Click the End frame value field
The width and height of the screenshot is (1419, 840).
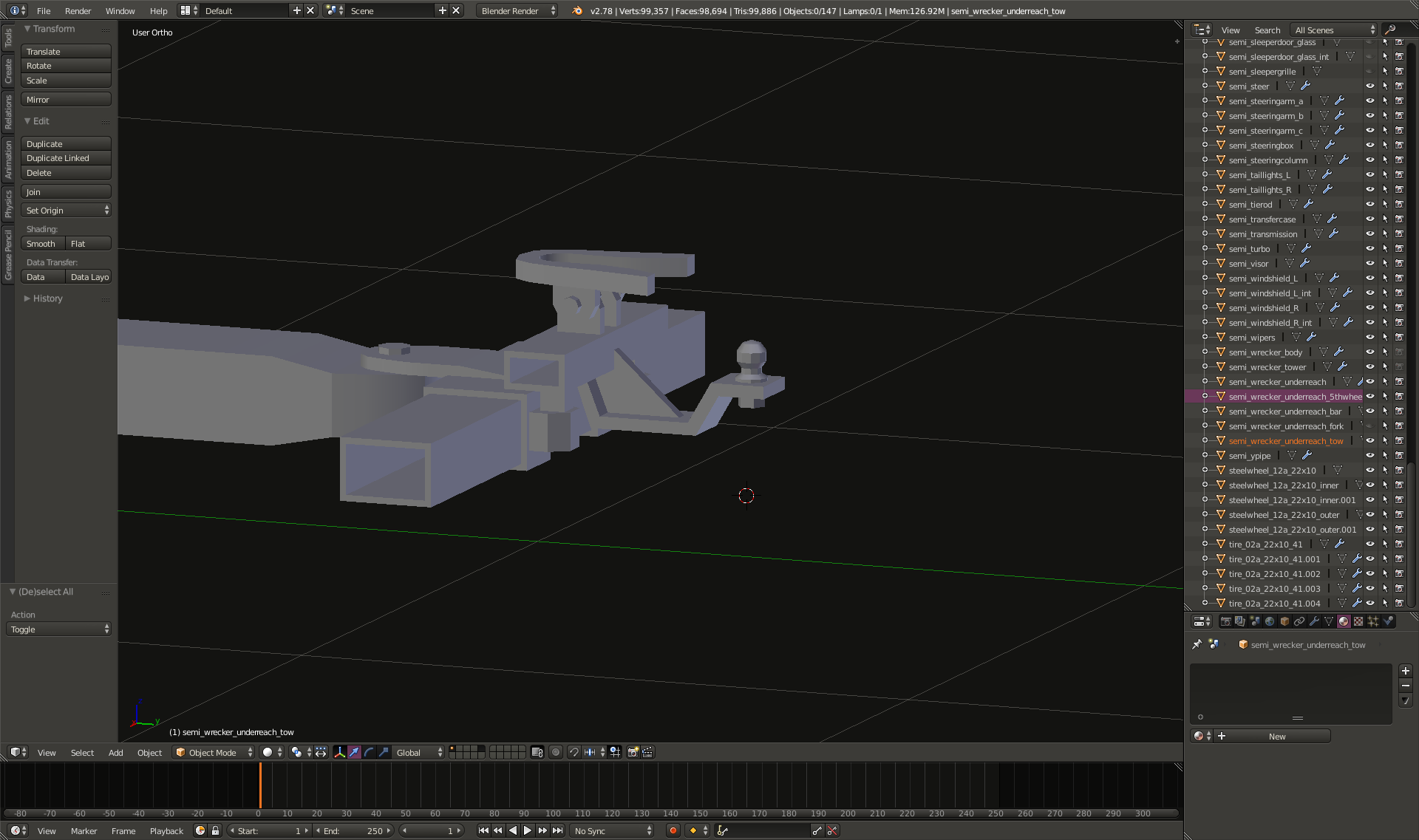[355, 830]
